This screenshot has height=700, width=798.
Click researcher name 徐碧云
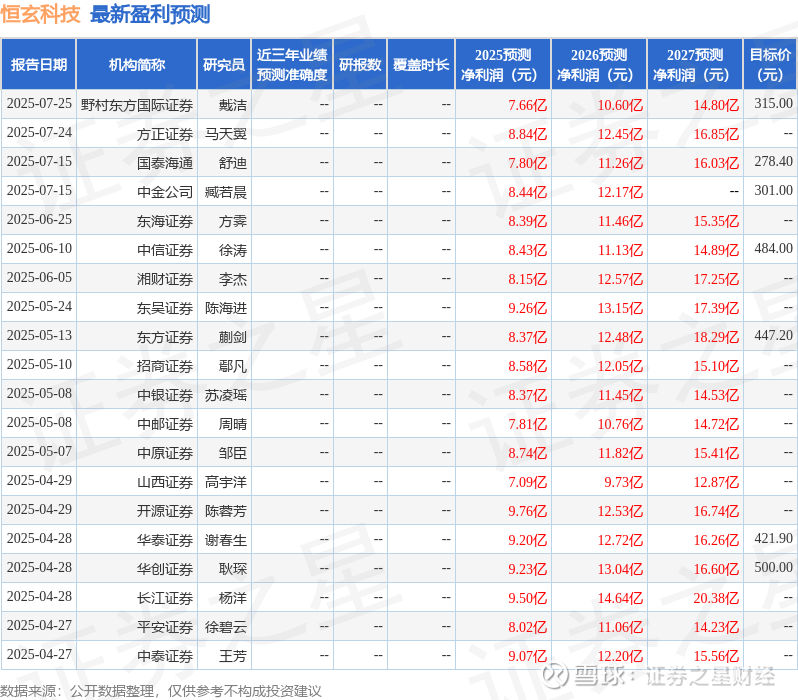[x=226, y=628]
